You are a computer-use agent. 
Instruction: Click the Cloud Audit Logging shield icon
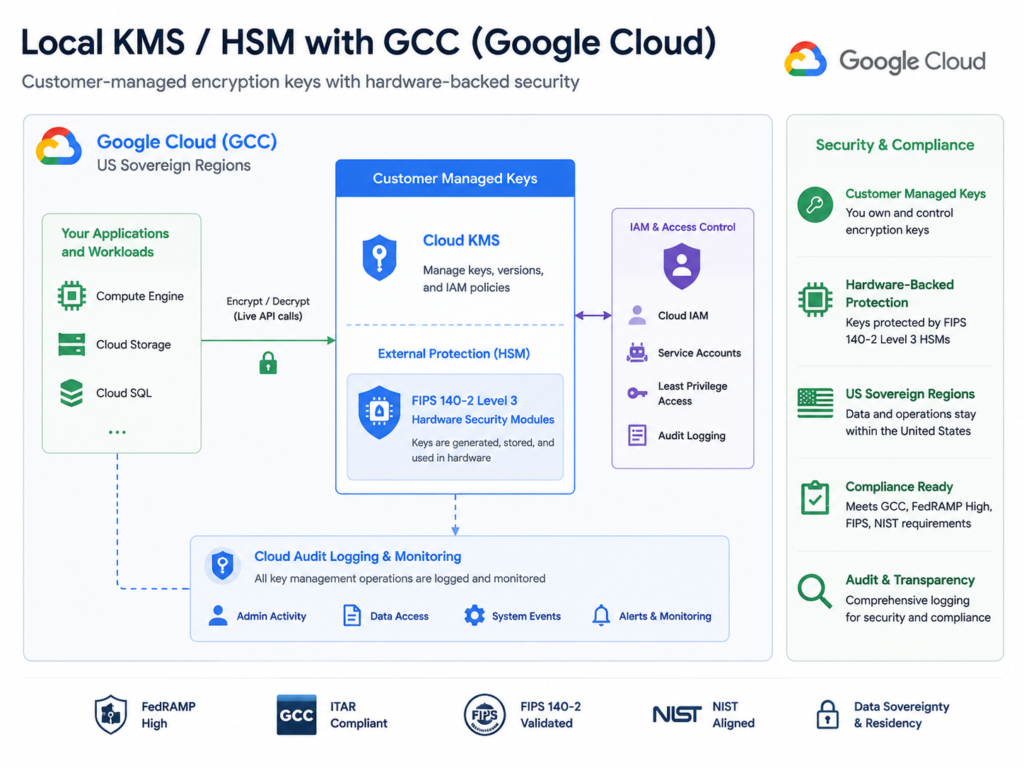pyautogui.click(x=223, y=564)
